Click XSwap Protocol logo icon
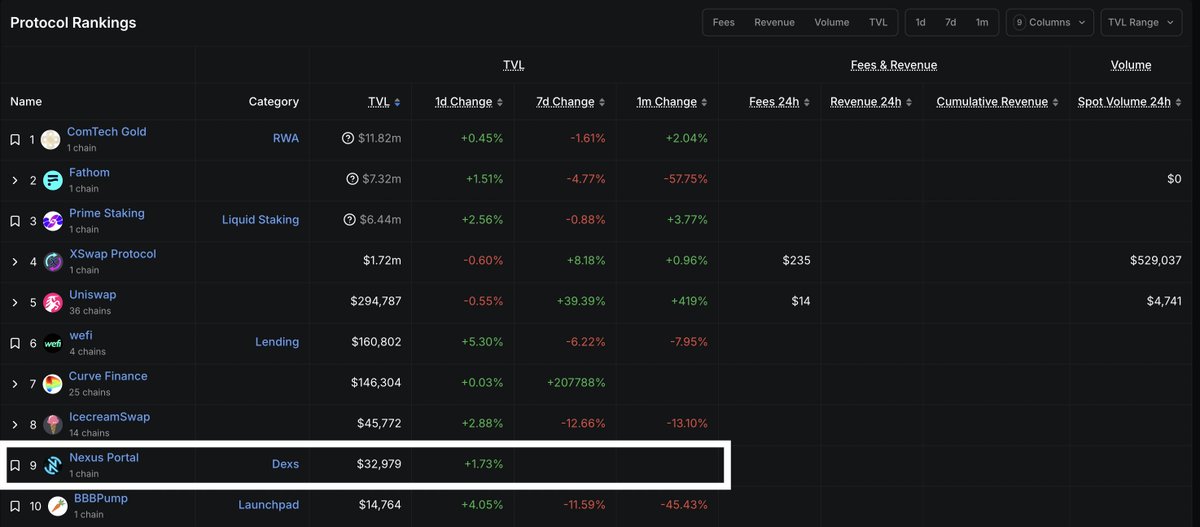 pyautogui.click(x=52, y=262)
